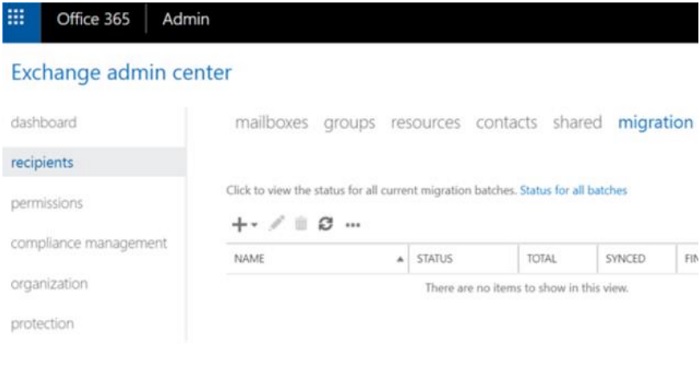Click the new migration batch plus icon
This screenshot has width=700, height=380.
(x=239, y=224)
